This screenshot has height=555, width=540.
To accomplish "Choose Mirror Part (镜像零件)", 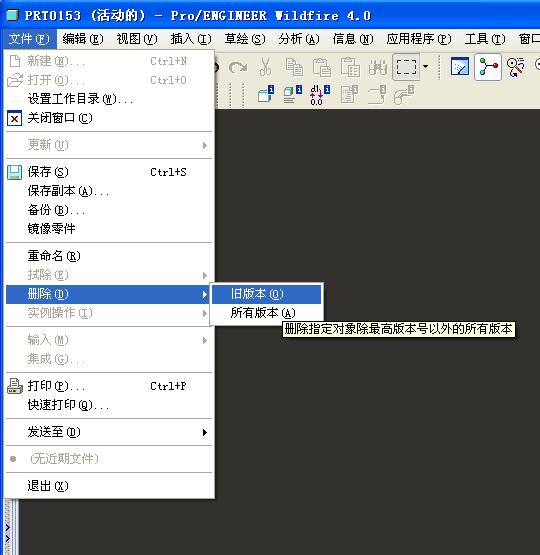I will pos(110,229).
